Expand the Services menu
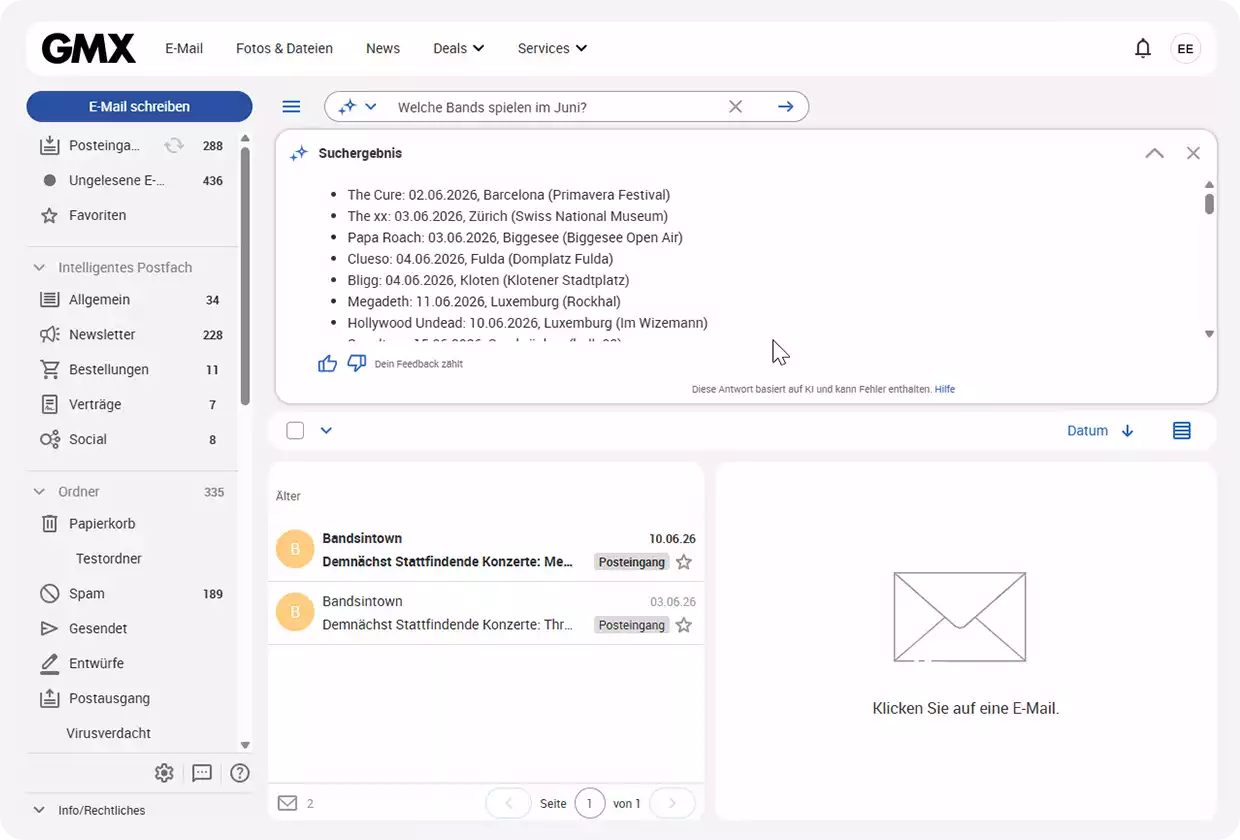This screenshot has width=1240, height=840. pos(553,48)
